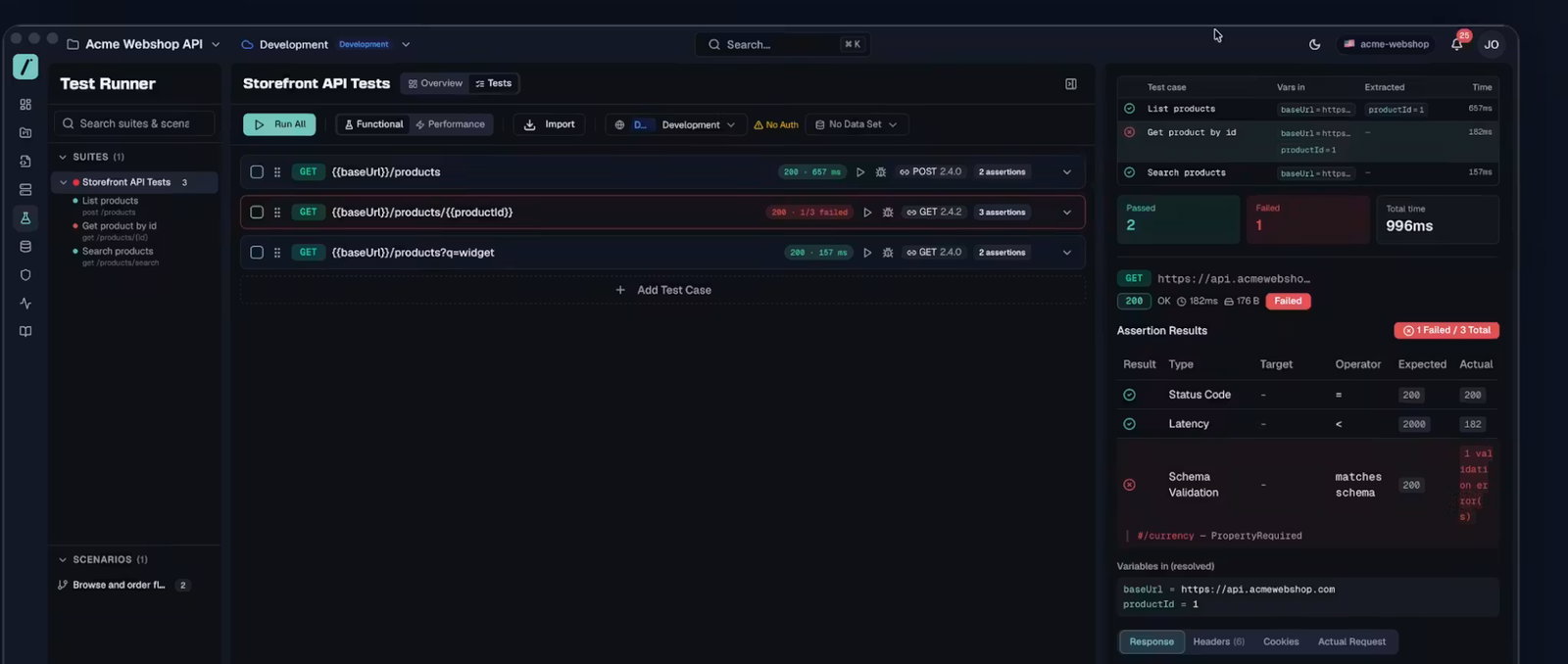Image resolution: width=1568 pixels, height=664 pixels.
Task: Open the dashboard grid icon in sidebar
Action: 25,104
